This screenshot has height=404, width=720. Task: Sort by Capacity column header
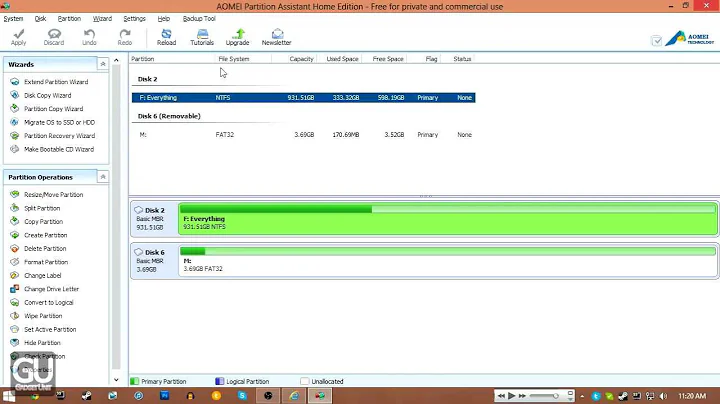point(294,59)
